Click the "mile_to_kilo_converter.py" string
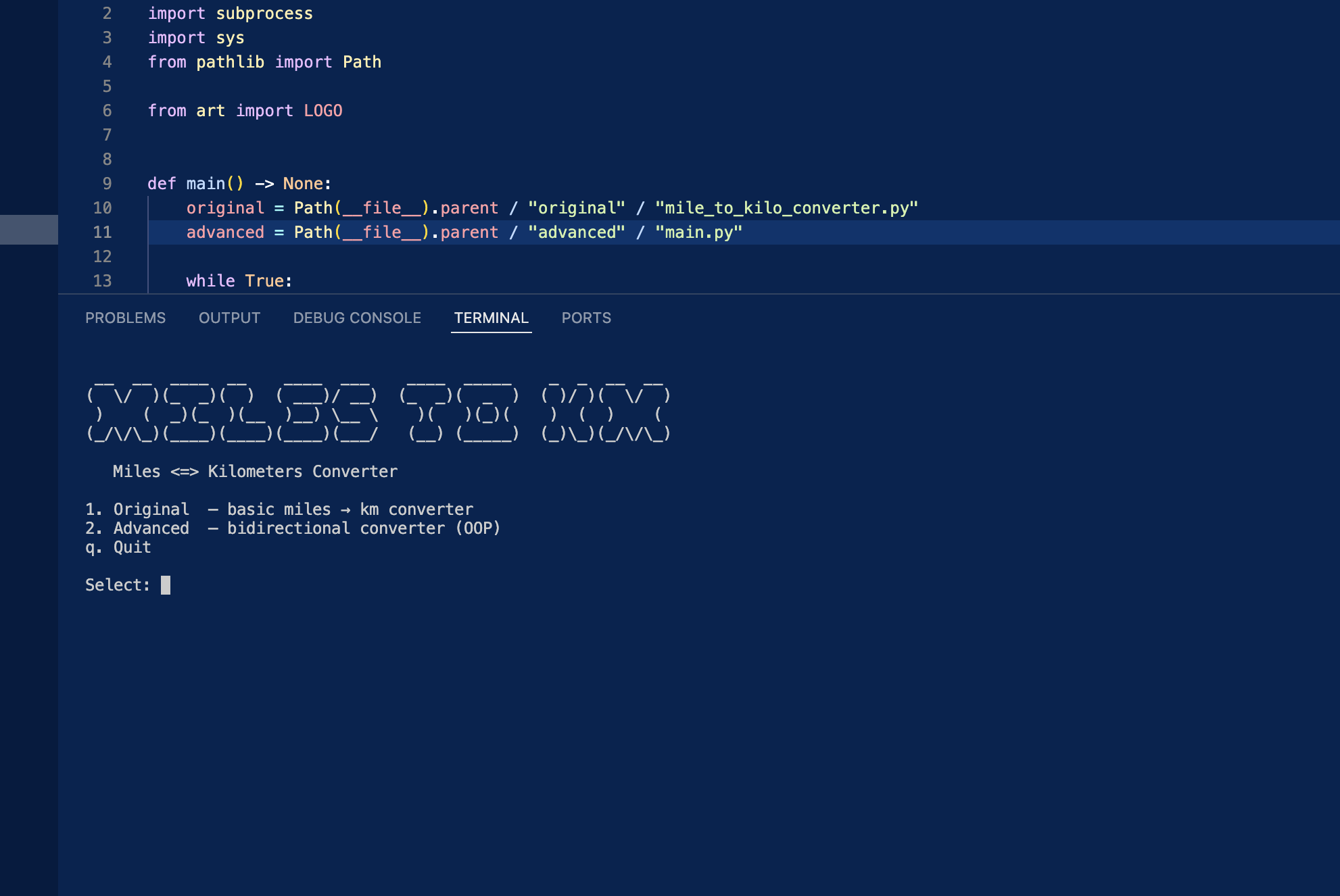Viewport: 1340px width, 896px height. tap(786, 208)
